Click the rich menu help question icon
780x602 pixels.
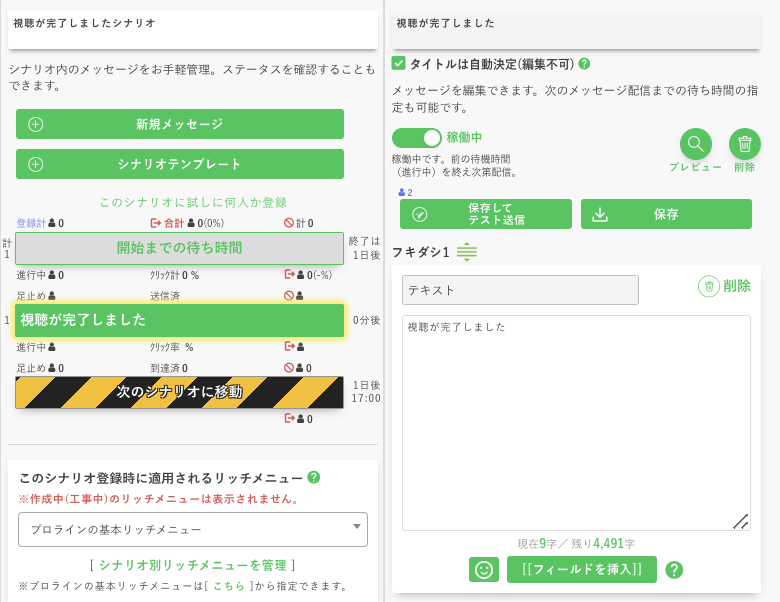point(314,477)
